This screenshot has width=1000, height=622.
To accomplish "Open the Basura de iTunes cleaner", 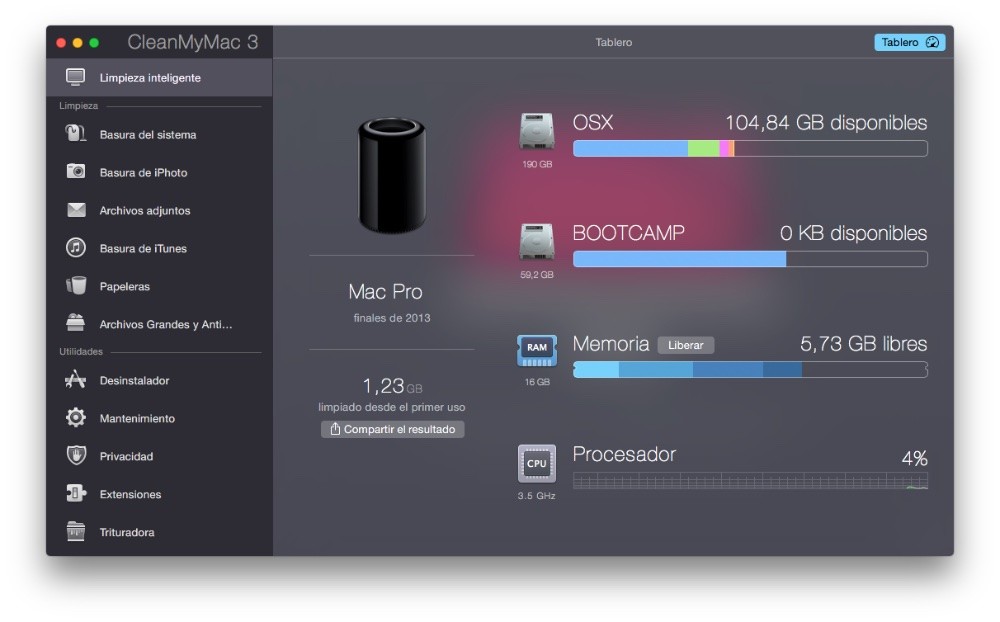I will (x=142, y=248).
